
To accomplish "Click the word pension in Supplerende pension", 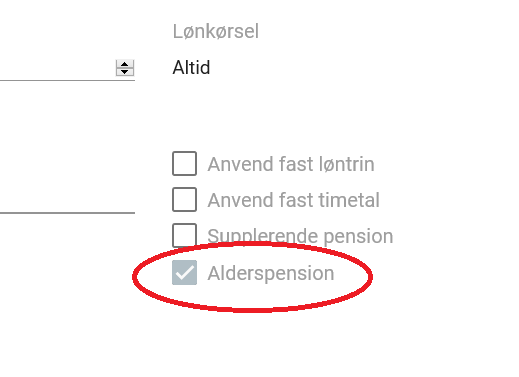I will (358, 237).
